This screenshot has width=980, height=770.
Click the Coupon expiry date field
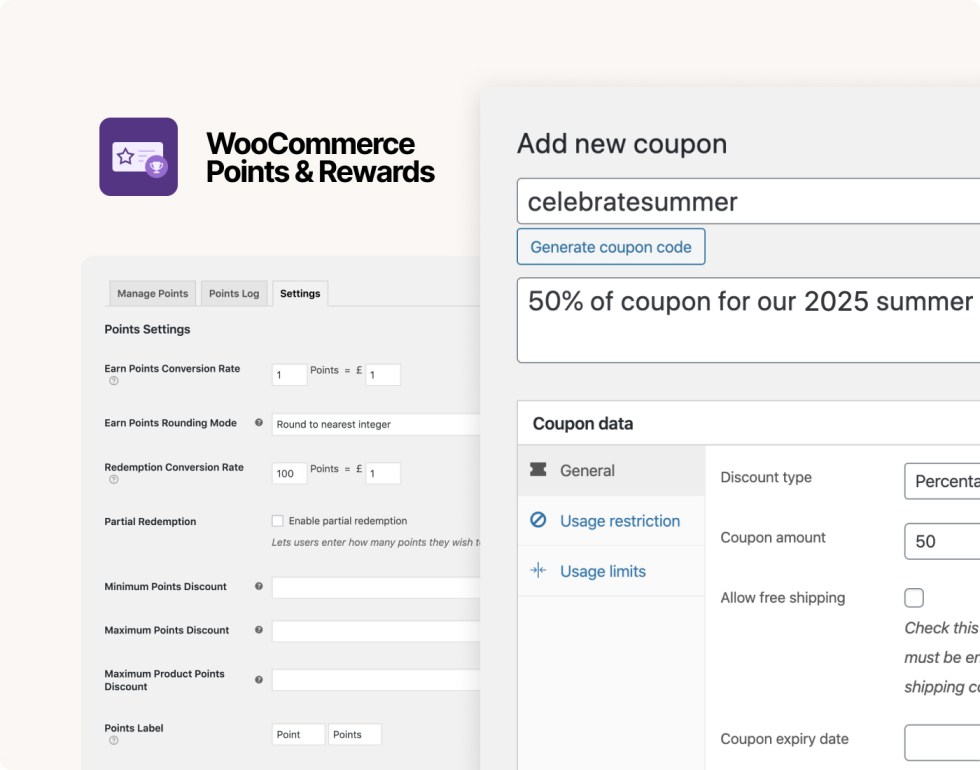coord(940,742)
